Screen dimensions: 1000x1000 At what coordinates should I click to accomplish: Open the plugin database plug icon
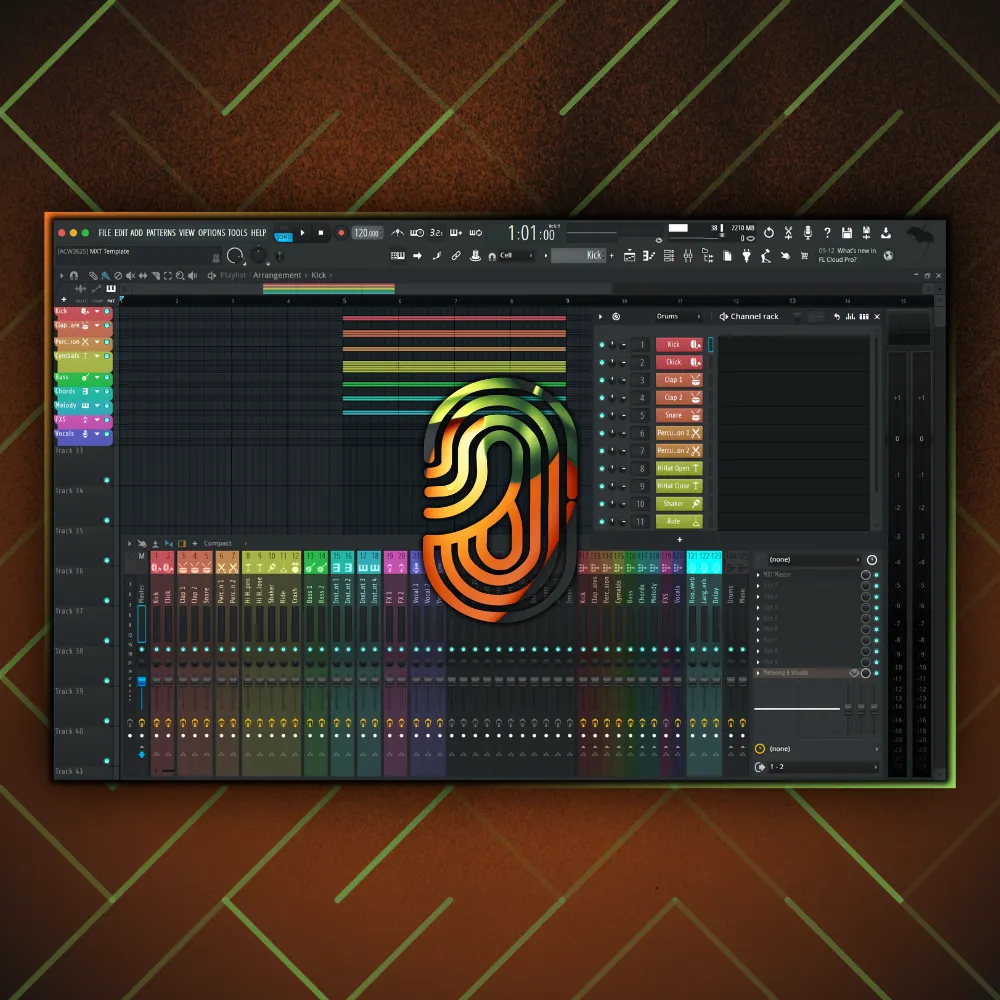click(x=745, y=256)
